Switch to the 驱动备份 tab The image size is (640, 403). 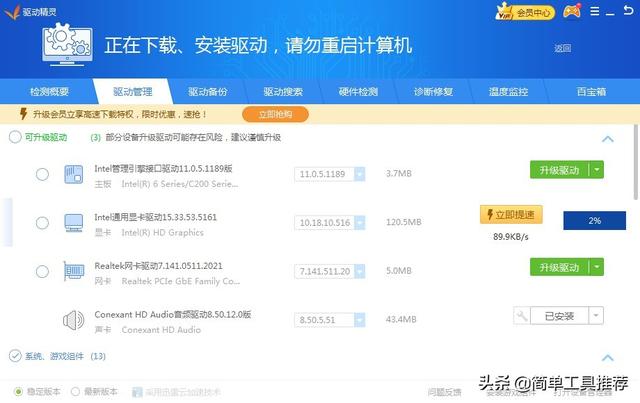(208, 92)
